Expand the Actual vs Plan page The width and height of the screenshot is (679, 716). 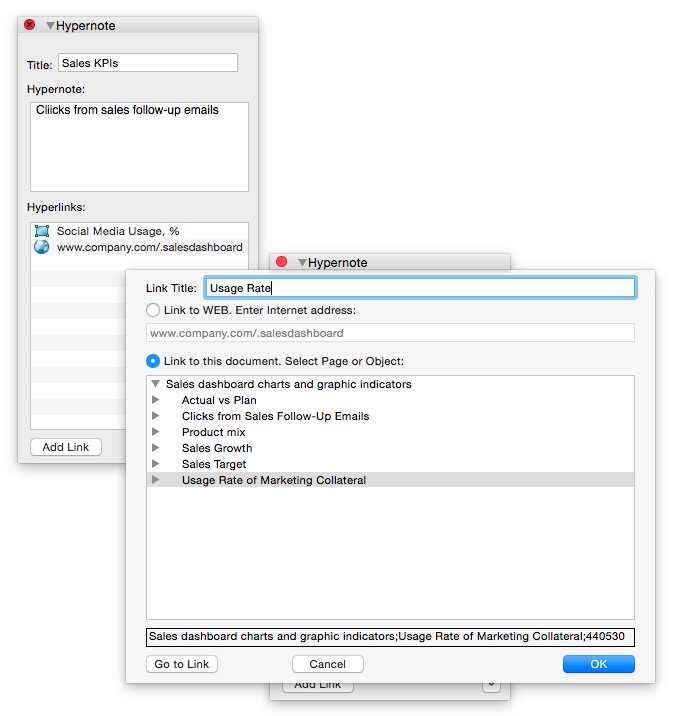(x=156, y=400)
